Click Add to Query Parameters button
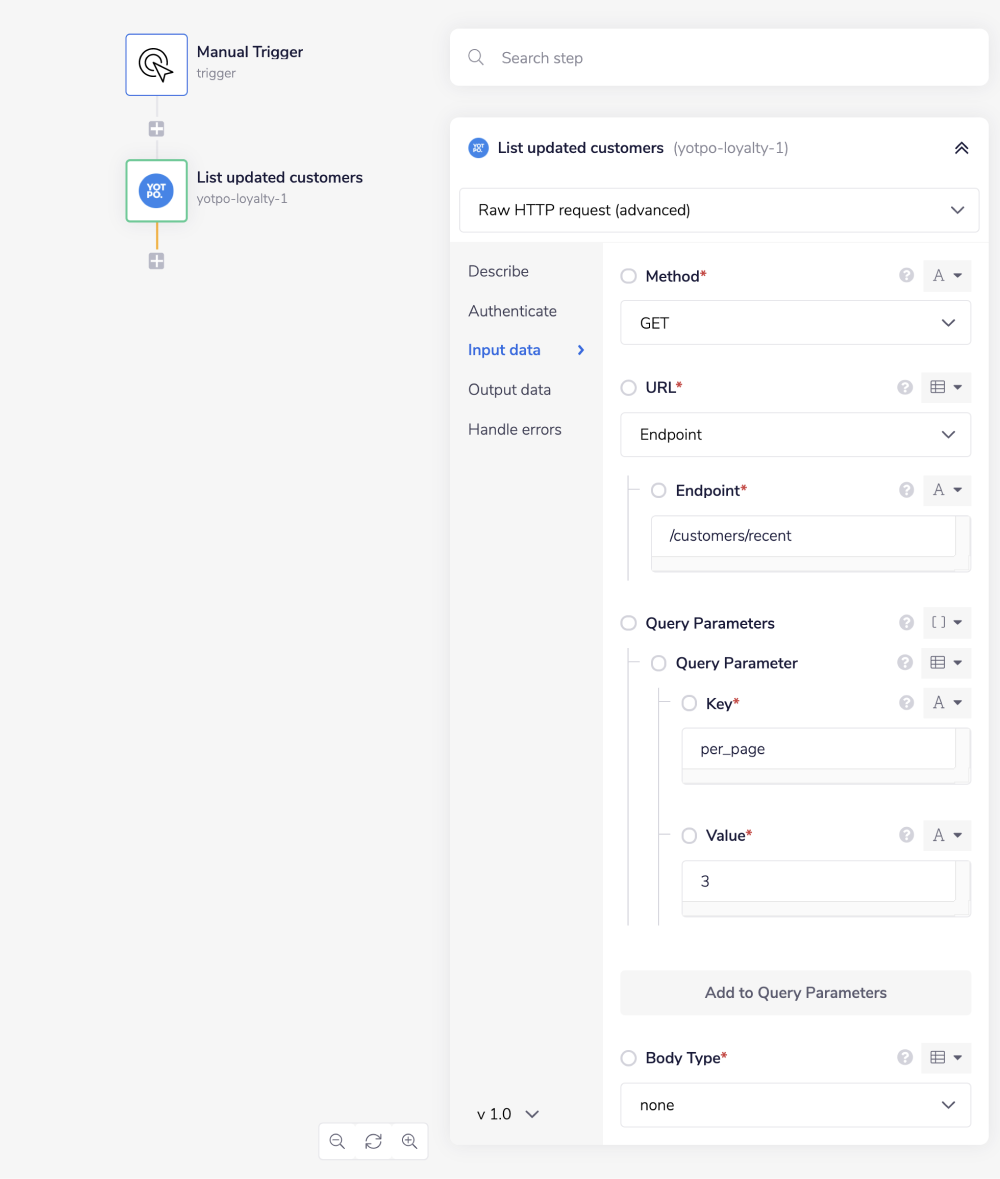 (x=795, y=993)
